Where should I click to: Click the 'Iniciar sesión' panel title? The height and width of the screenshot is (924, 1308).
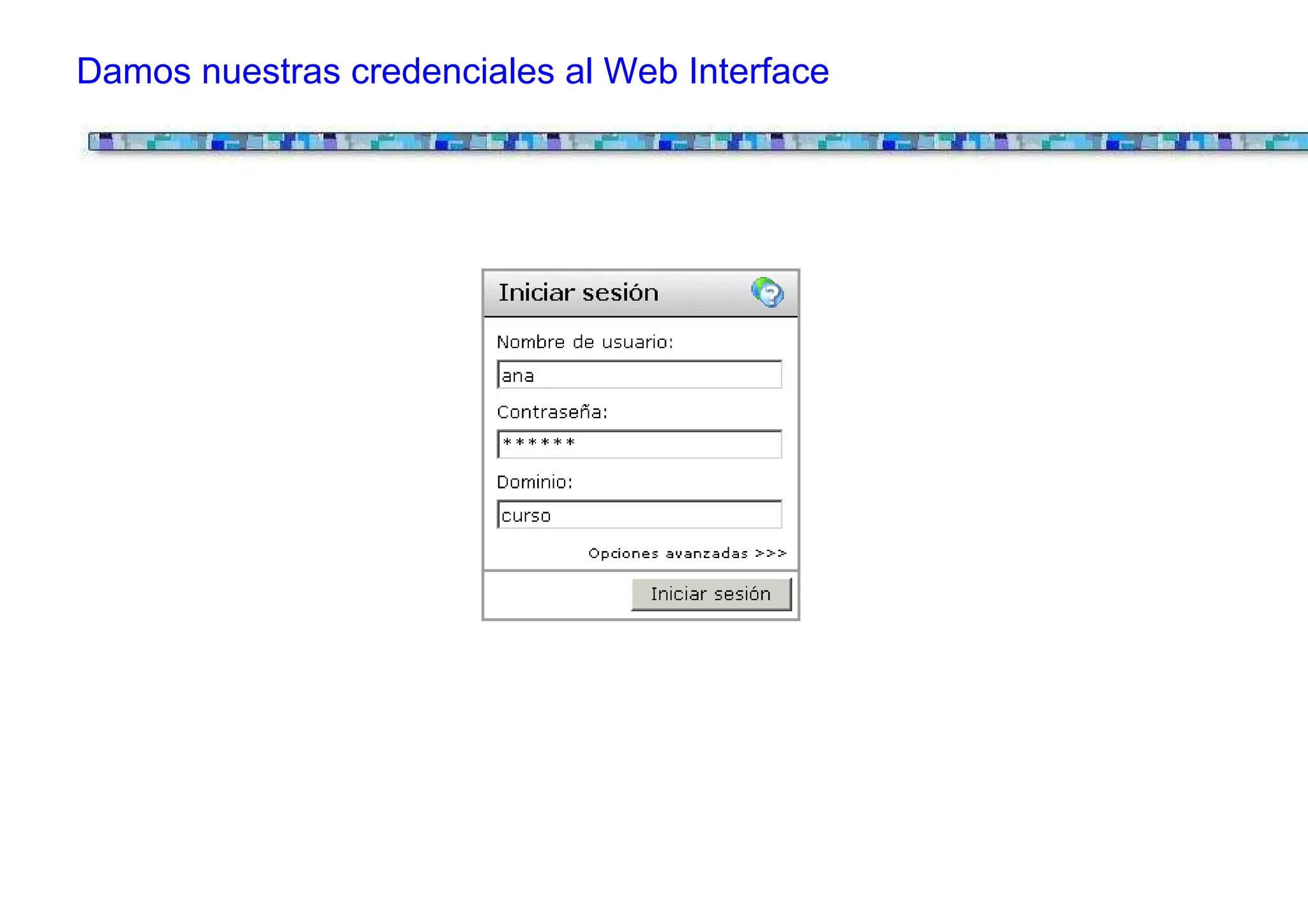(579, 292)
